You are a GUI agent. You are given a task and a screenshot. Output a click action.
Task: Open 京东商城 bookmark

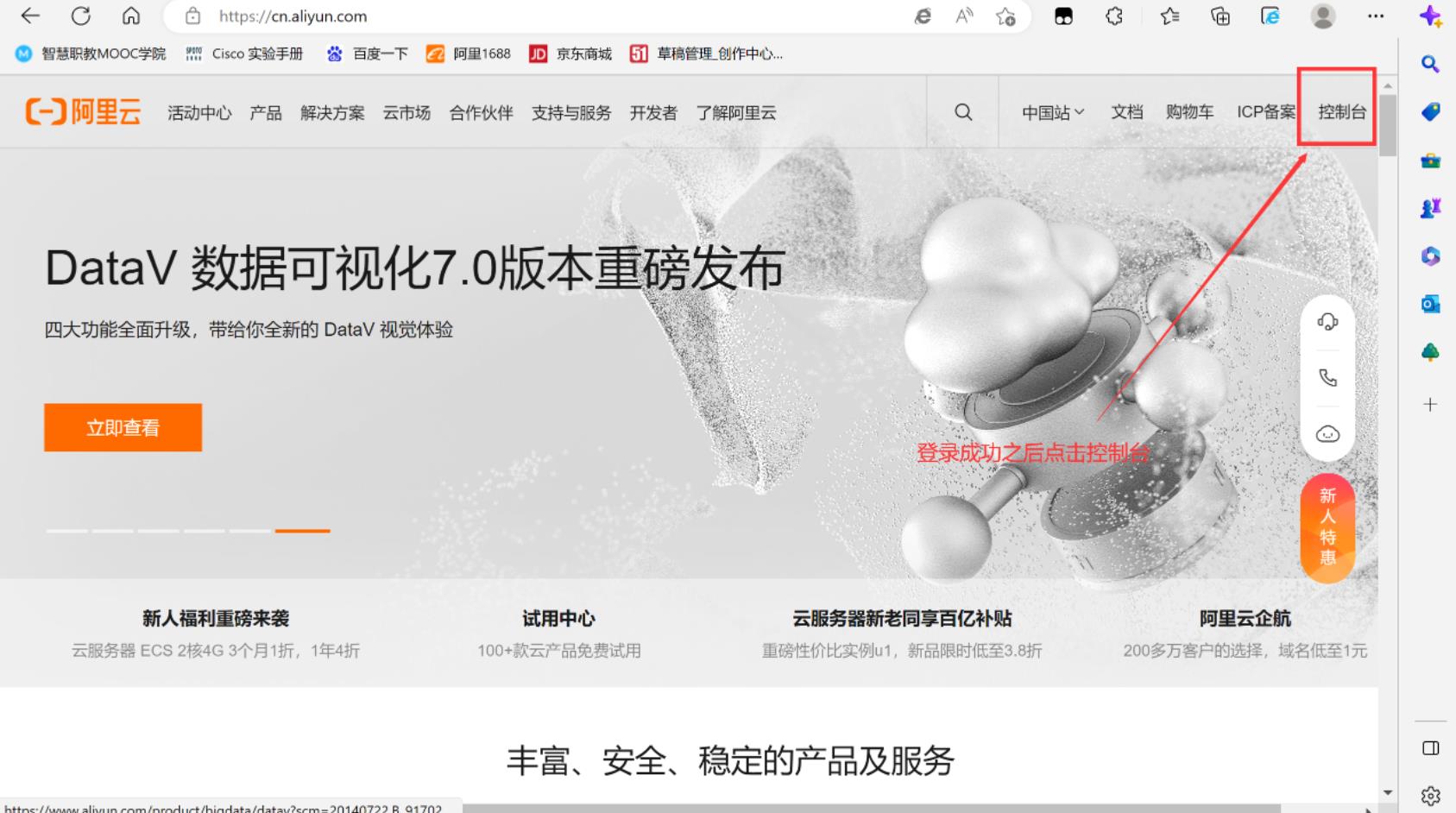pyautogui.click(x=570, y=54)
